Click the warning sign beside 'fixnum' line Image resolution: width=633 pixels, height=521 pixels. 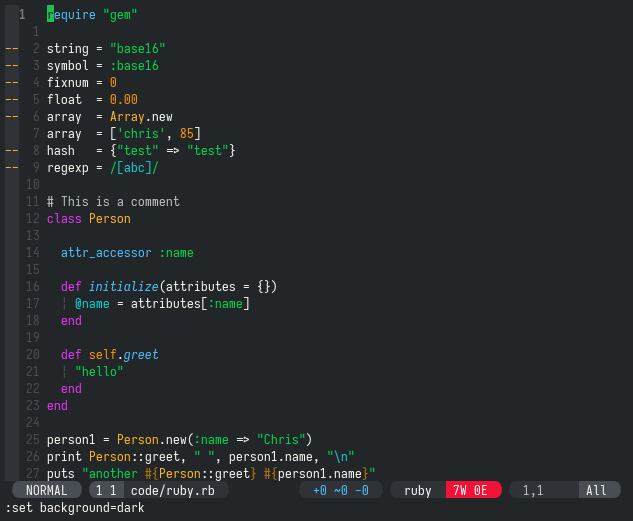click(12, 83)
